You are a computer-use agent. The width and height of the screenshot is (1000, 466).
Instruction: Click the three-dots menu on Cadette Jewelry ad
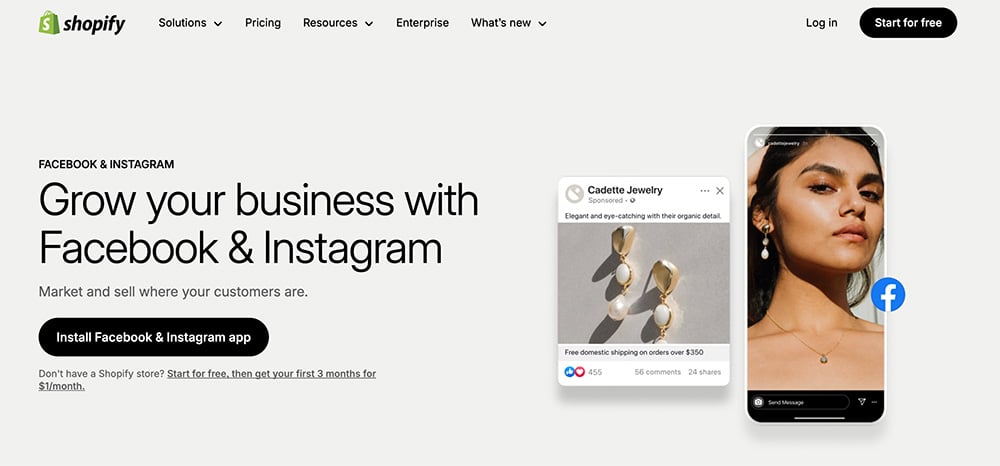coord(705,190)
